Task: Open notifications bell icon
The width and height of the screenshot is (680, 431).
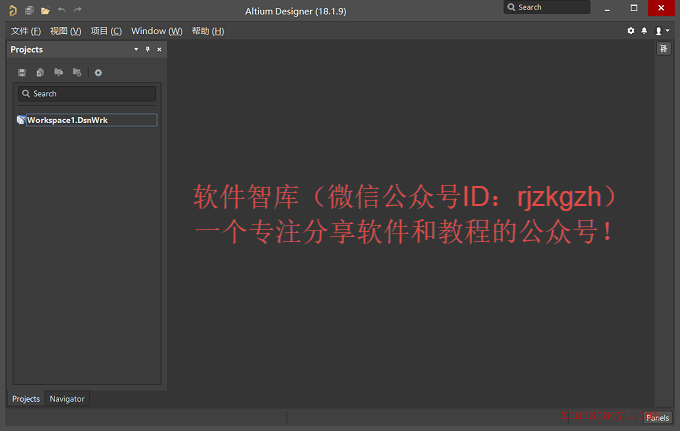Action: [644, 31]
